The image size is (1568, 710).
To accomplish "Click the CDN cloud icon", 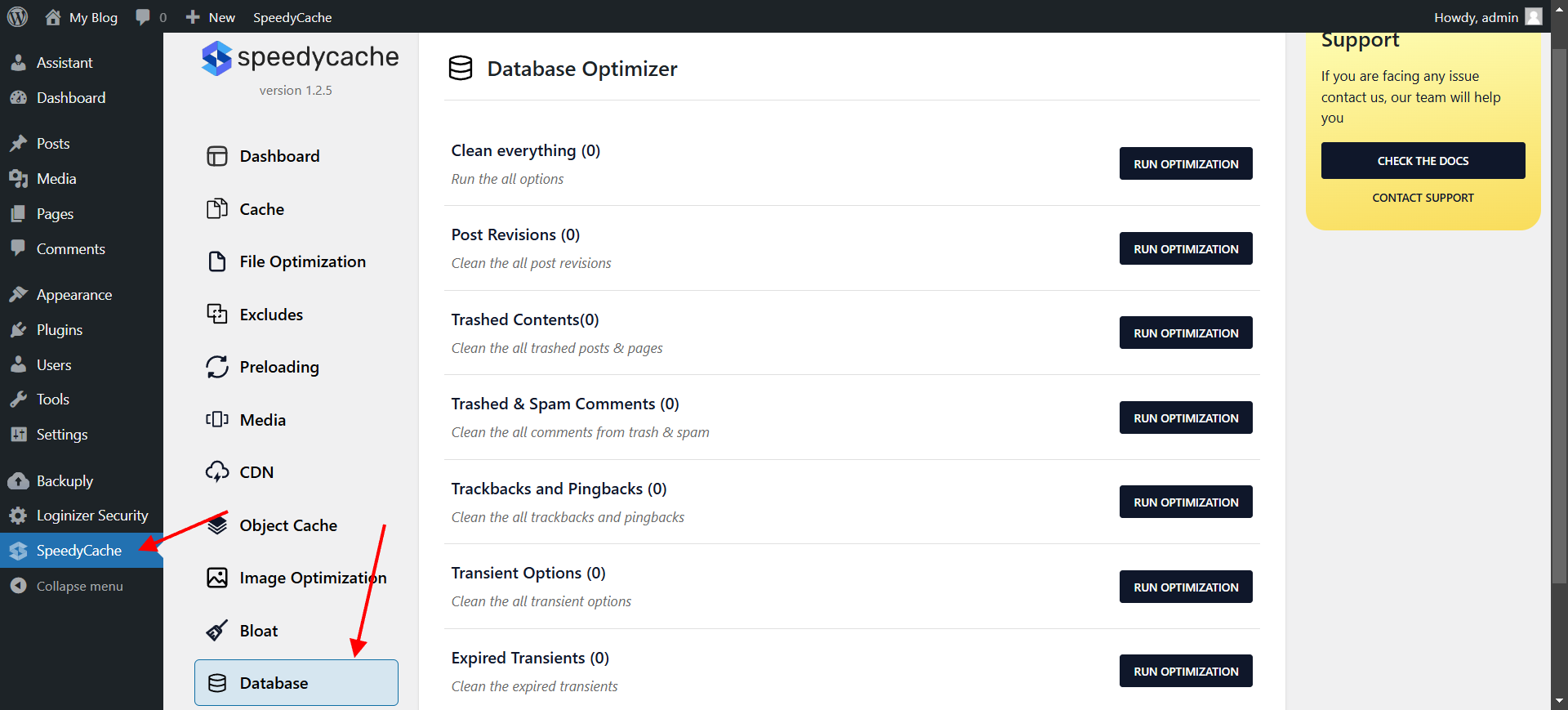I will (x=217, y=472).
